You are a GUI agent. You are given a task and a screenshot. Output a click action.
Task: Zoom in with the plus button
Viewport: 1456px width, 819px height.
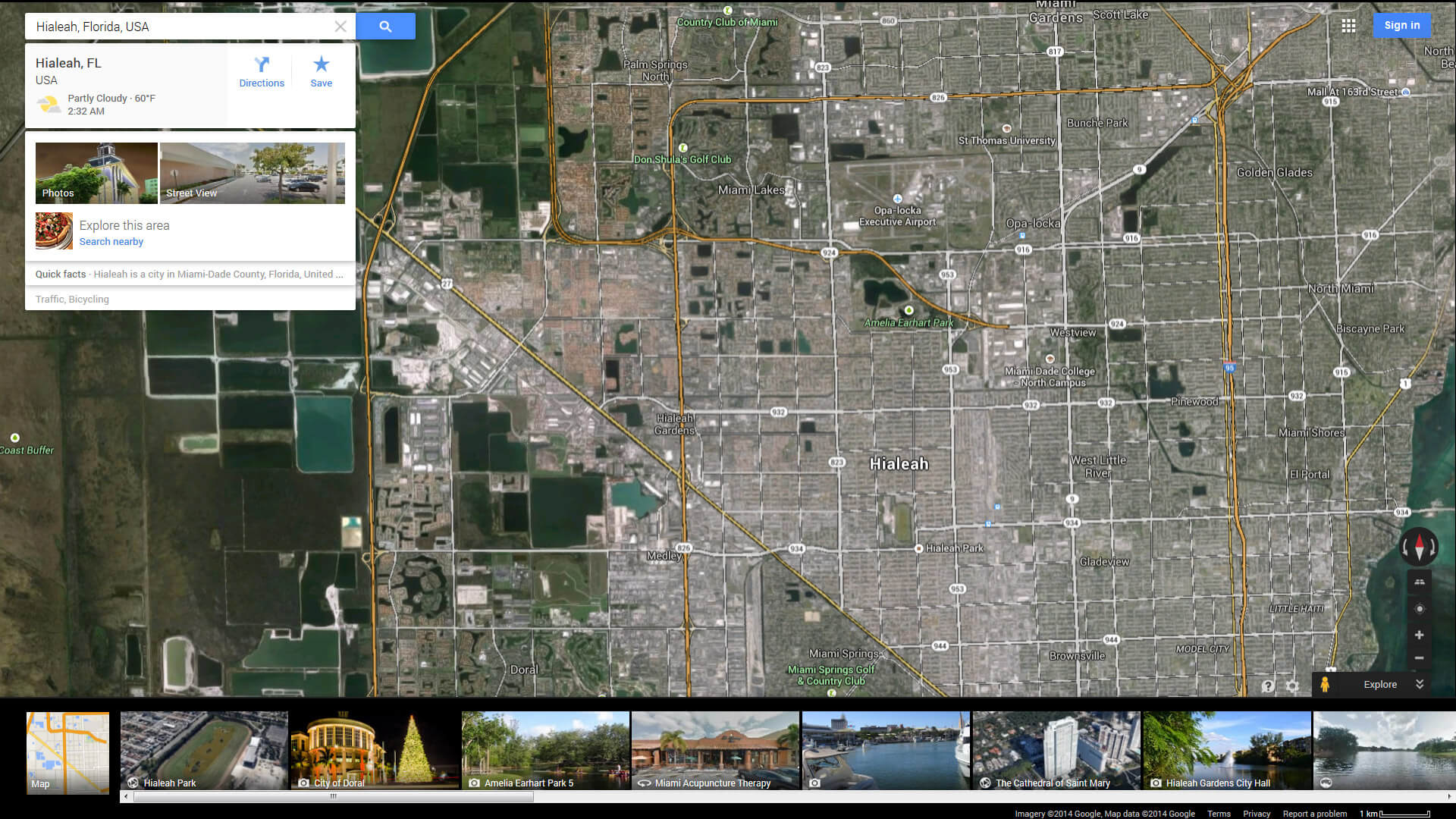(1419, 635)
